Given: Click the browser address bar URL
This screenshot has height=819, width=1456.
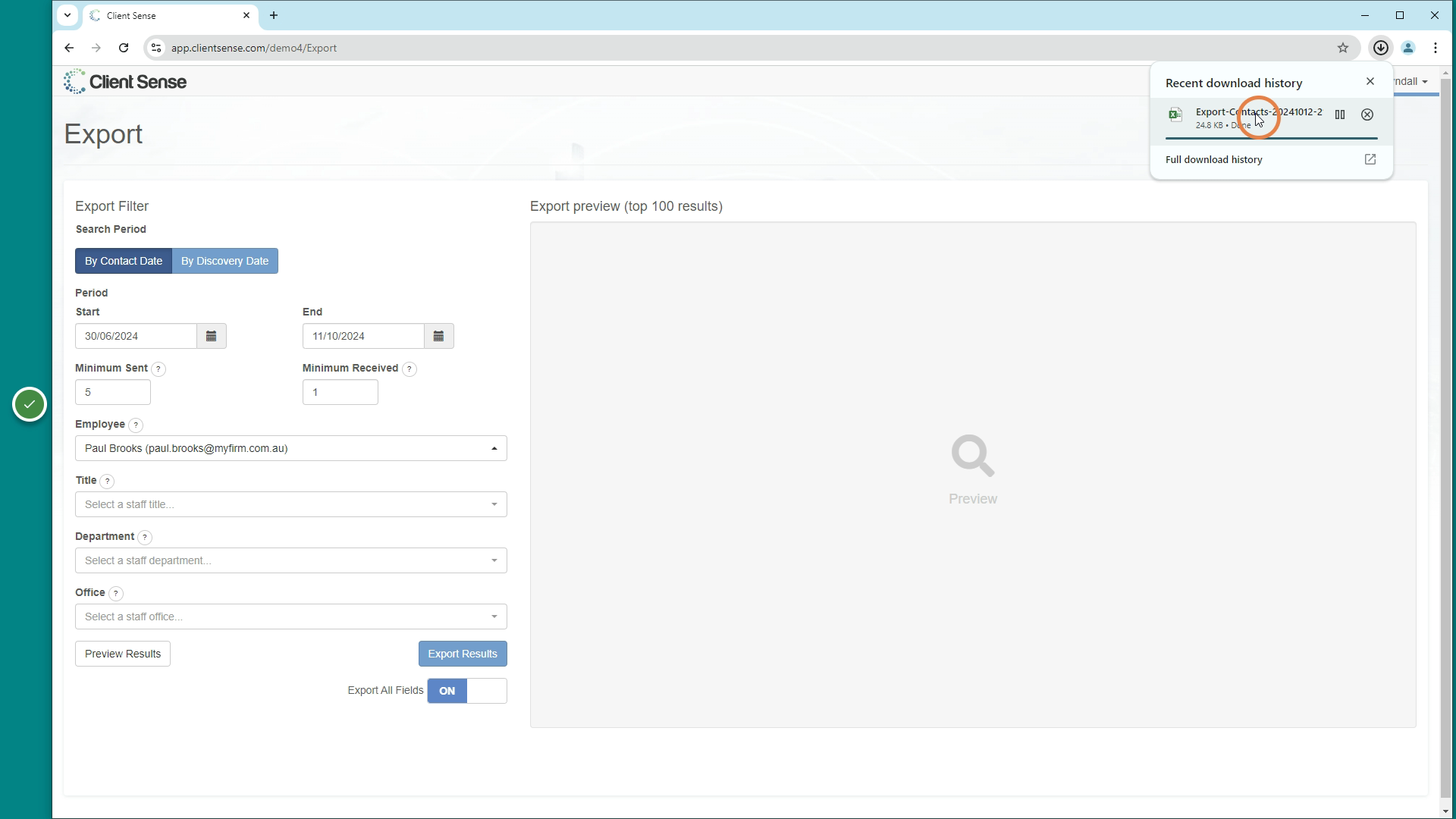Looking at the screenshot, I should tap(254, 48).
